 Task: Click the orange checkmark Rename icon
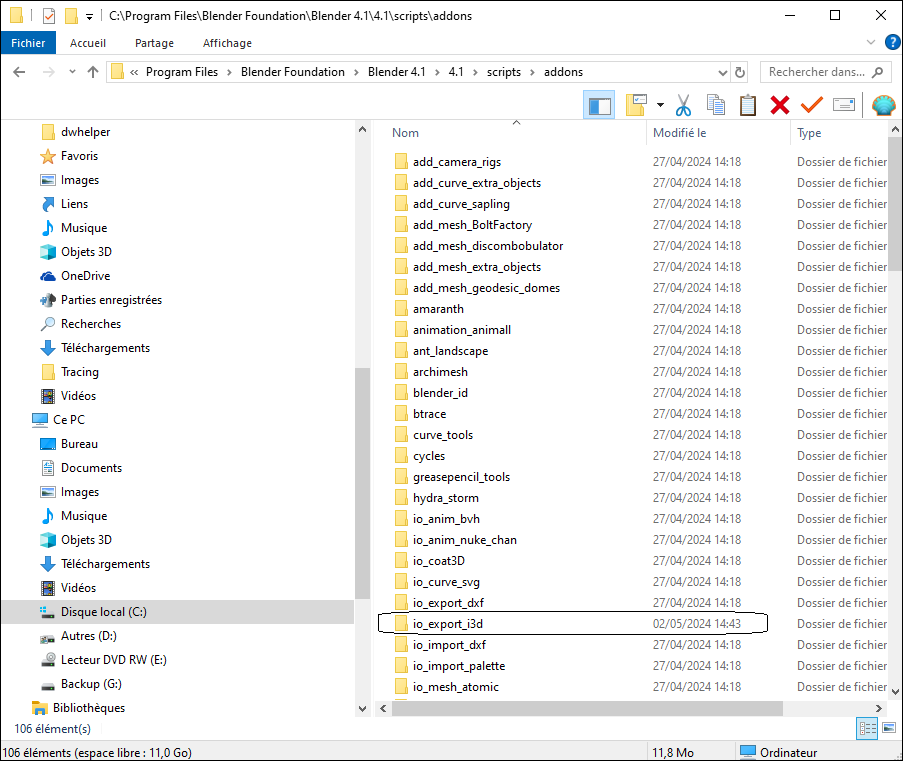[x=811, y=105]
